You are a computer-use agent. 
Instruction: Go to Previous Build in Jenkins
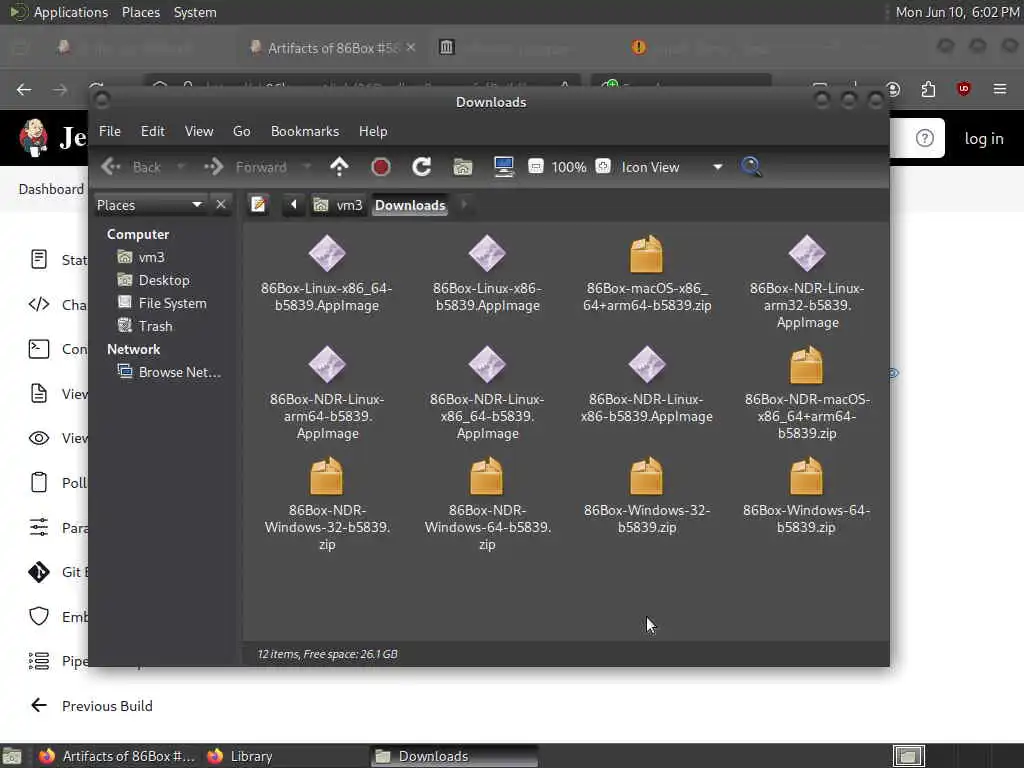point(91,706)
